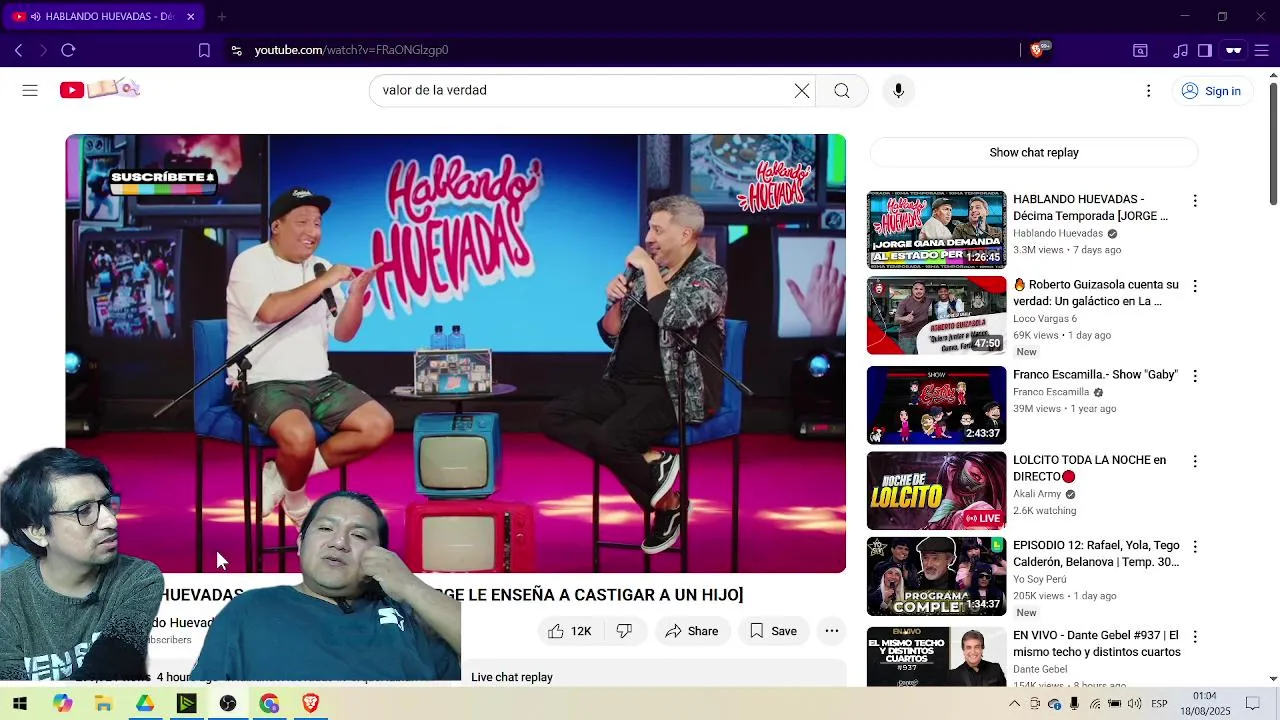Save video to a playlist
The width and height of the screenshot is (1280, 720).
[773, 631]
